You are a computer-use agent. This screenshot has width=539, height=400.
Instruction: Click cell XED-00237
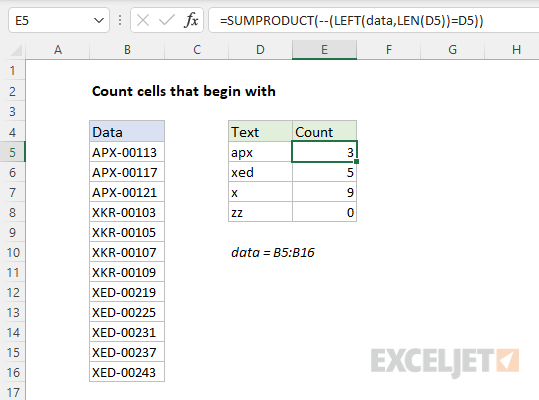[x=127, y=352]
